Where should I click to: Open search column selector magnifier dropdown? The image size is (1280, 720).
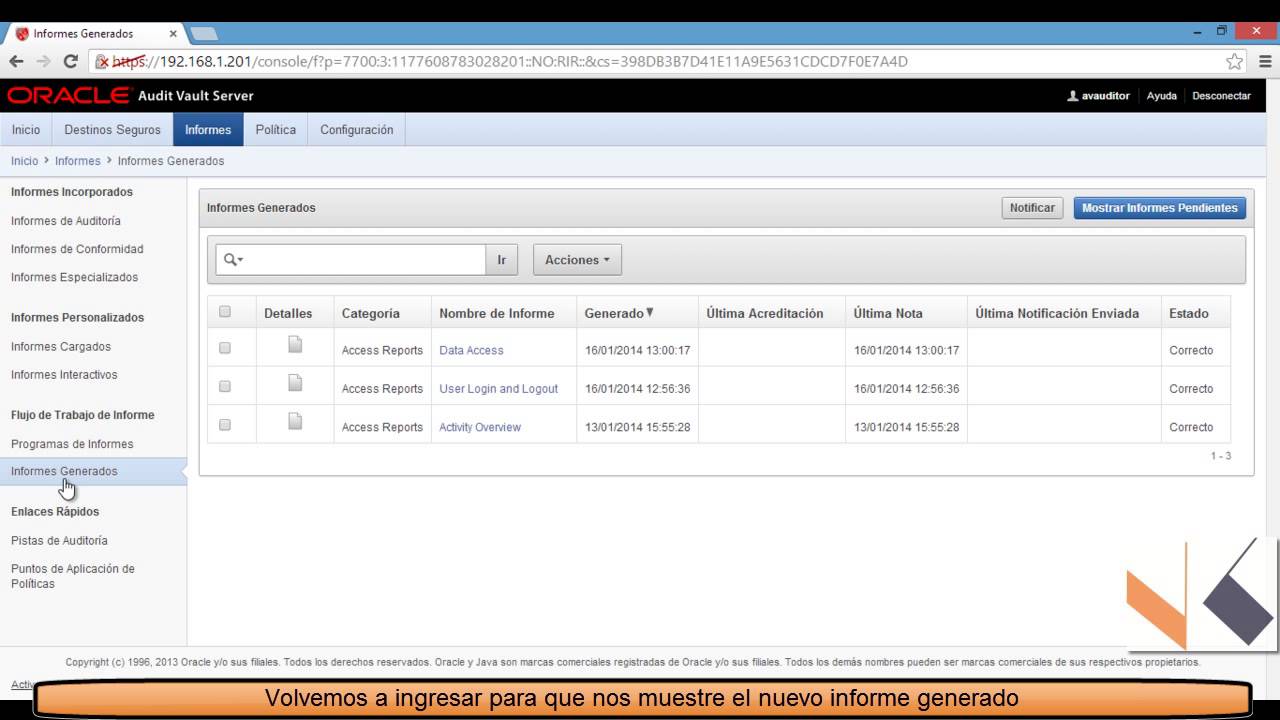(x=233, y=260)
